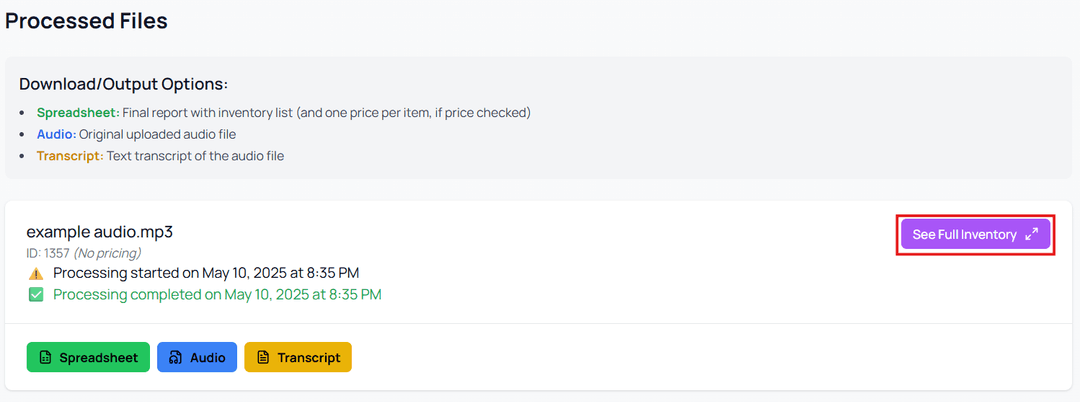Click the document icon on the Transcript button
Image resolution: width=1080 pixels, height=402 pixels.
click(x=262, y=357)
